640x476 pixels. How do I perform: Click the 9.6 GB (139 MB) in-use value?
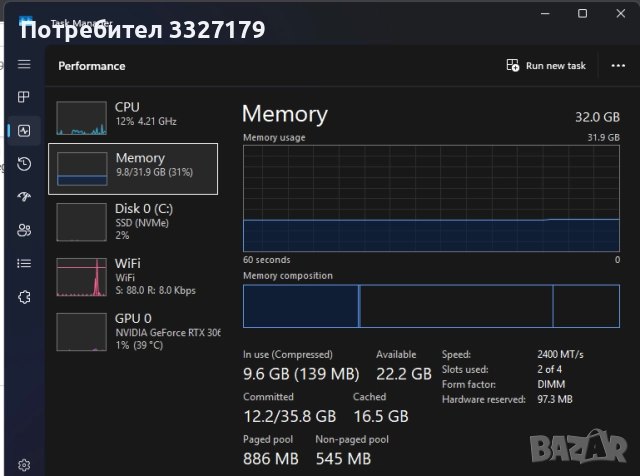pyautogui.click(x=301, y=374)
